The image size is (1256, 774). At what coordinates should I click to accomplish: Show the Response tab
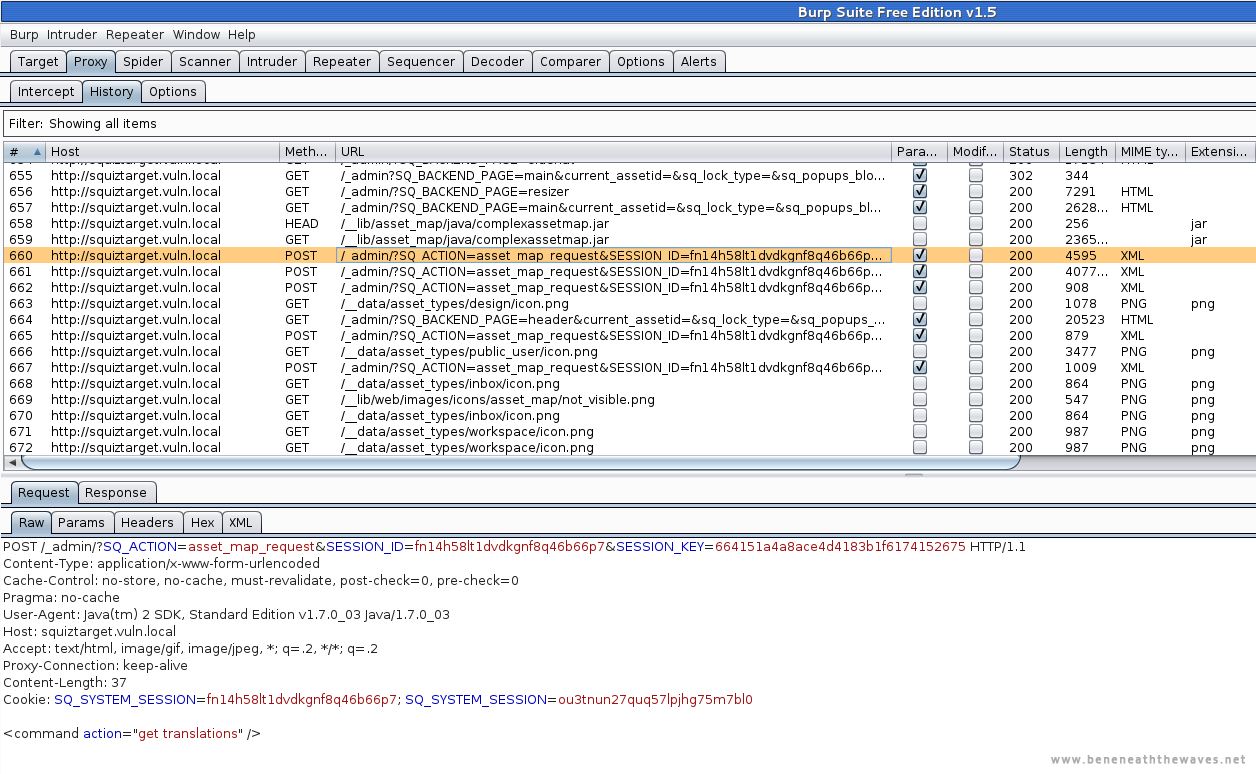[x=116, y=492]
